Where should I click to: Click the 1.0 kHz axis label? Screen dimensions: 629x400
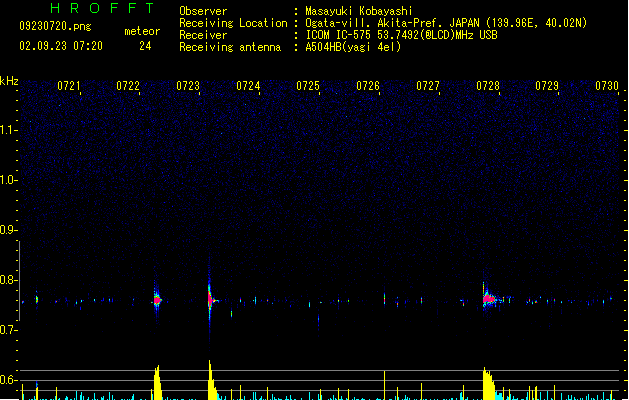(x=8, y=180)
